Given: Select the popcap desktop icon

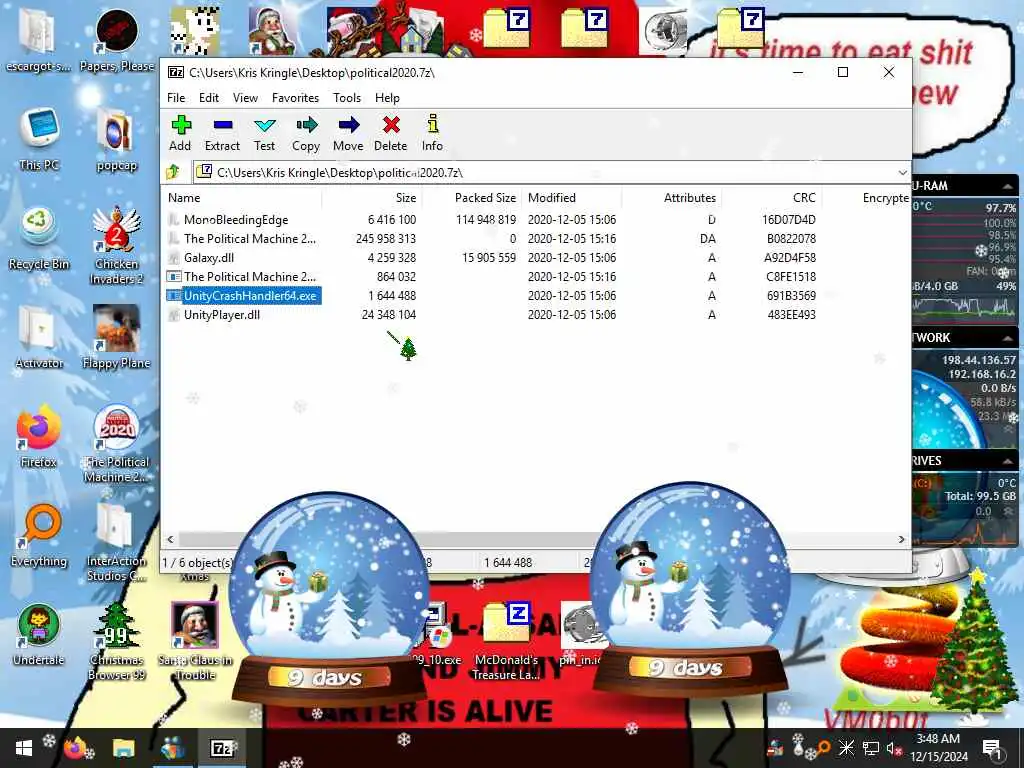Looking at the screenshot, I should (x=117, y=140).
